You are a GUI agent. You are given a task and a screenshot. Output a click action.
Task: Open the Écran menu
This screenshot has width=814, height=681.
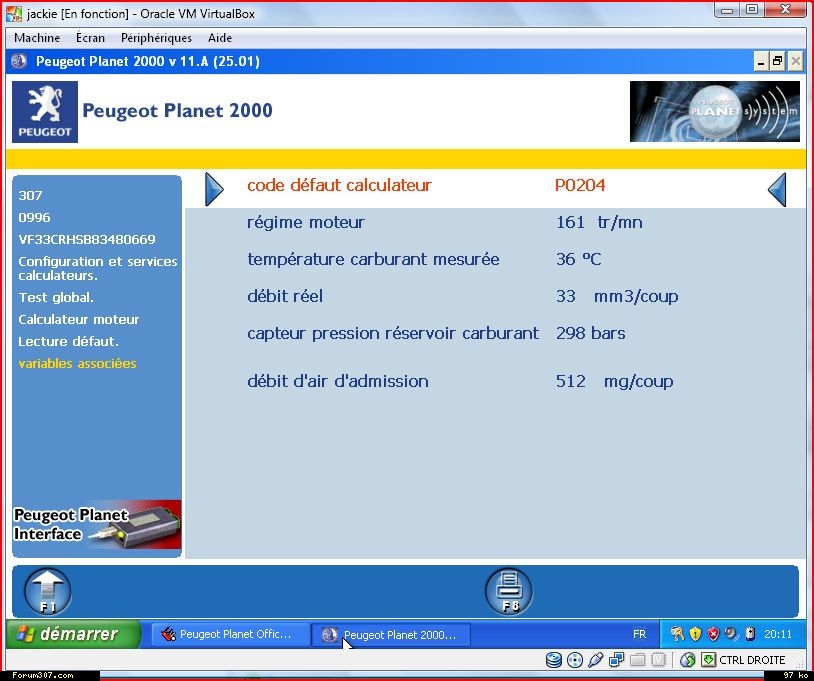click(x=90, y=38)
